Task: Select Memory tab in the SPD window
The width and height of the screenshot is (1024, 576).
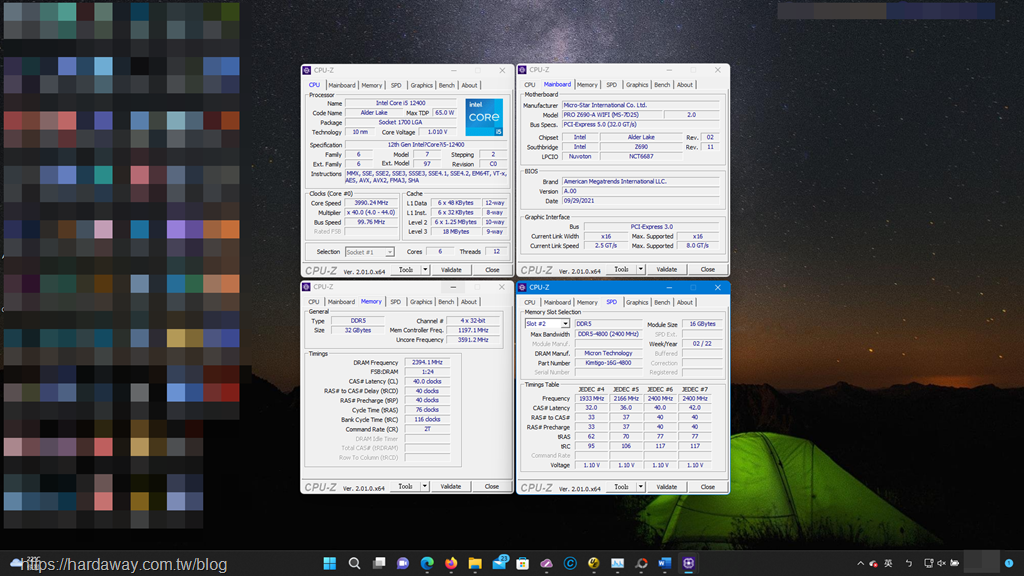Action: pos(586,302)
